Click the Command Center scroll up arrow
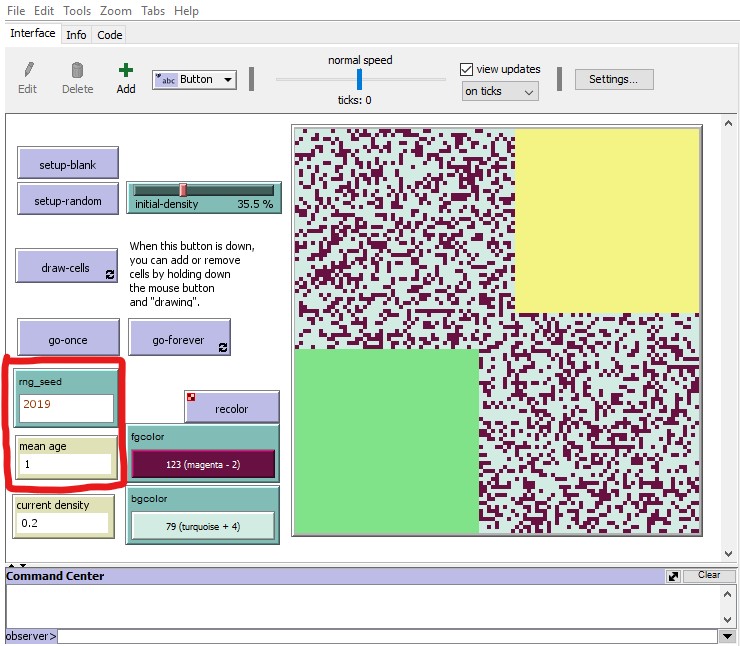Viewport: 740px width, 646px height. [727, 594]
